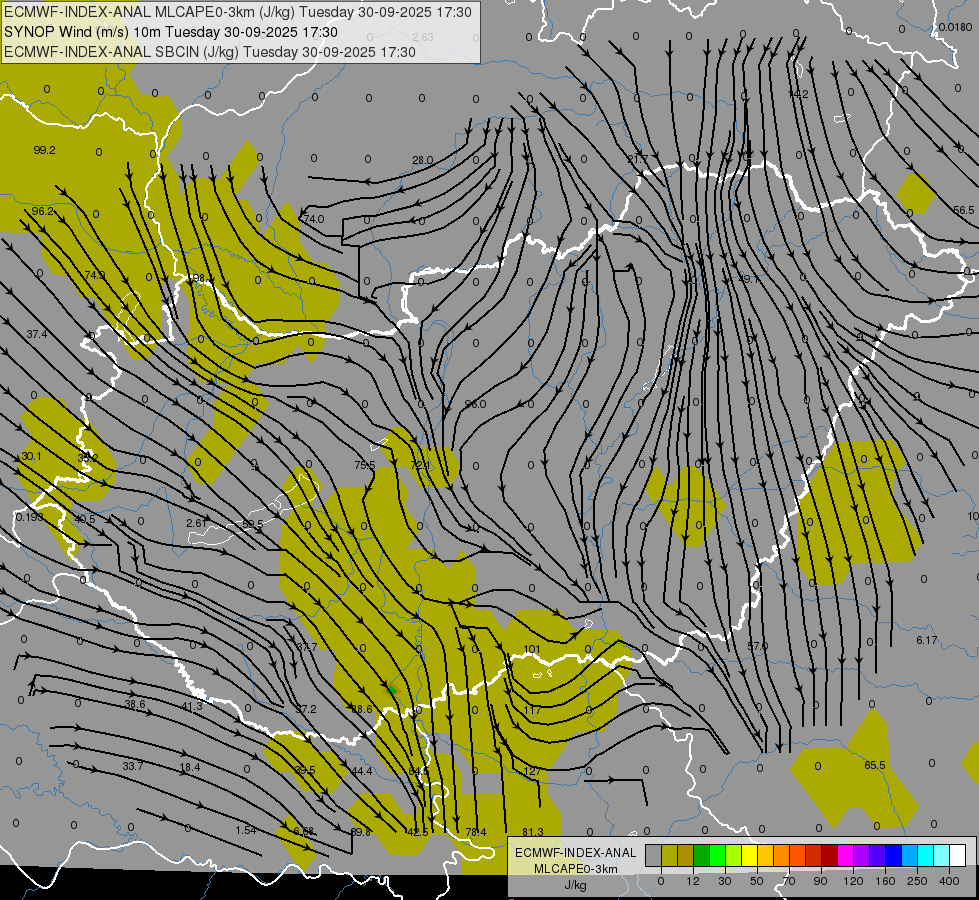Select the yellow legend color swatch
Image resolution: width=979 pixels, height=900 pixels.
[749, 856]
